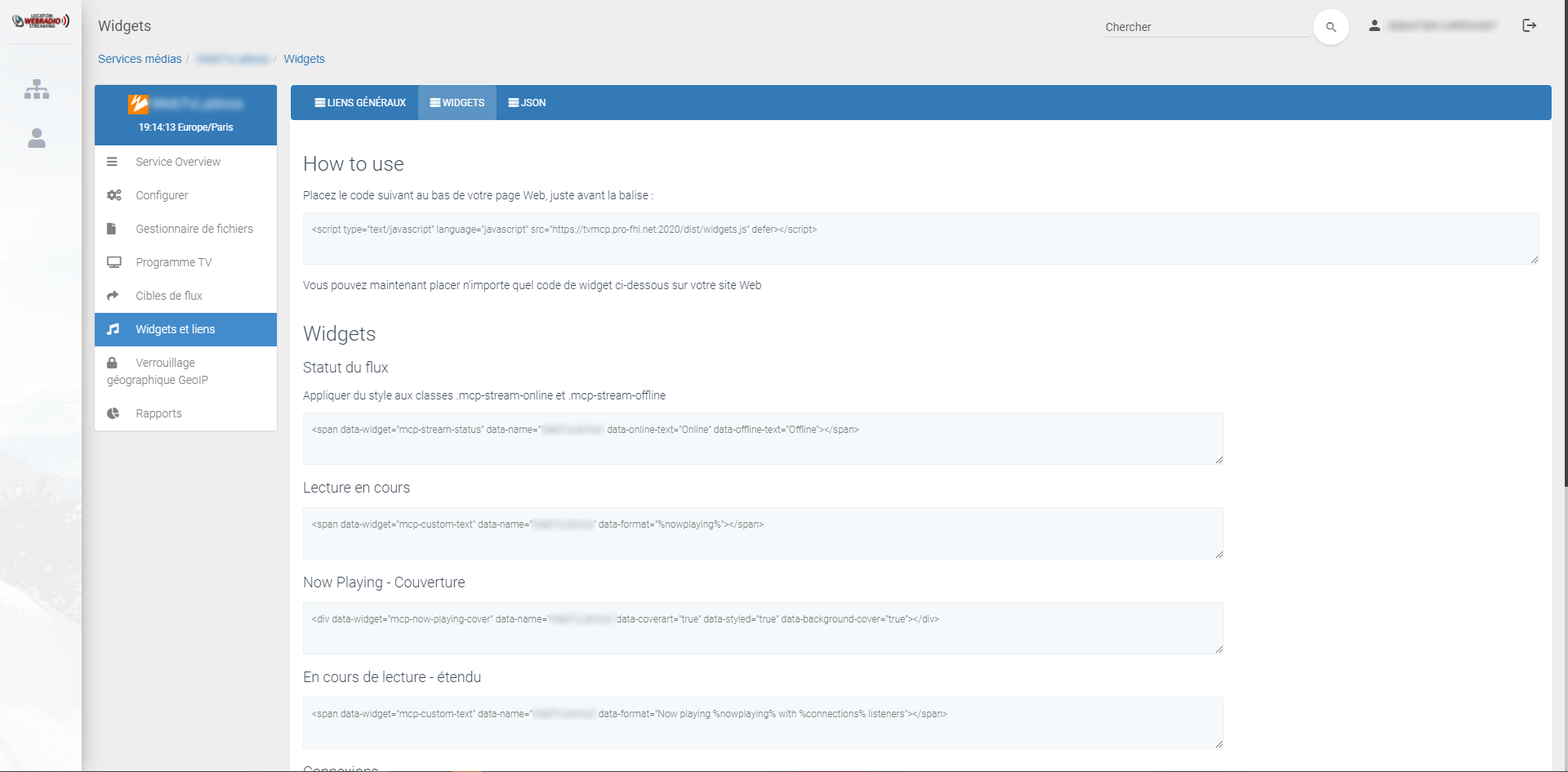Screen dimensions: 1568x772
Task: Click the orange service logo icon
Action: point(139,104)
